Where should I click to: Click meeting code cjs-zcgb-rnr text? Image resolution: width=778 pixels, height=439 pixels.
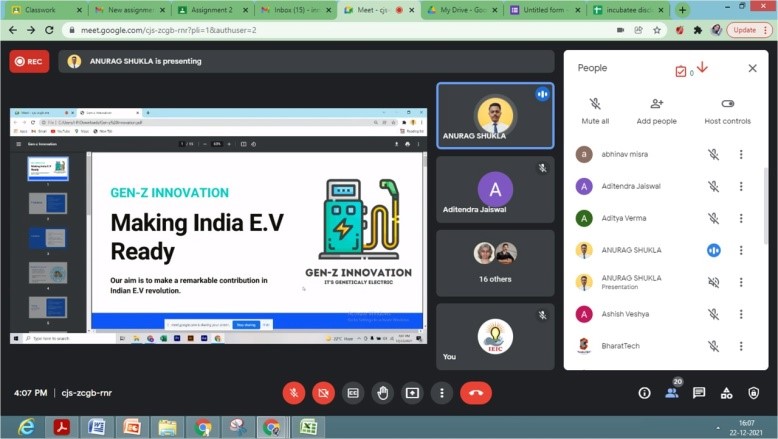pos(87,393)
